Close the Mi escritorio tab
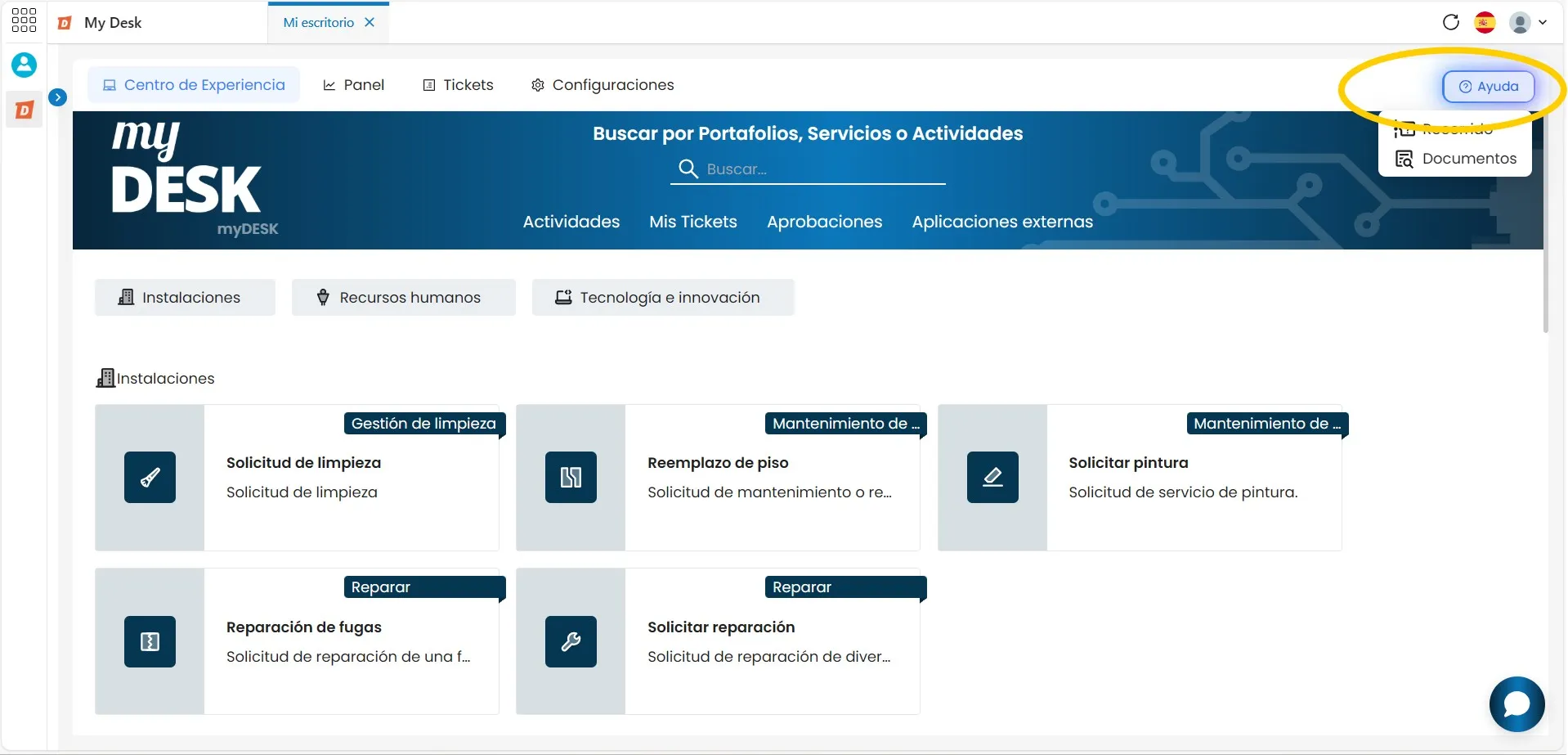The image size is (1568, 755). (x=370, y=22)
